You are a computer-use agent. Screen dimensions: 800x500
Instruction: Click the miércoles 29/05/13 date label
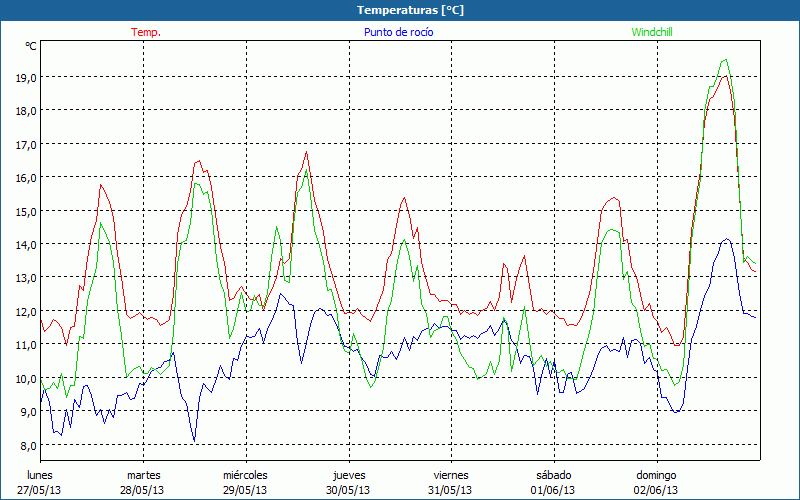245,482
